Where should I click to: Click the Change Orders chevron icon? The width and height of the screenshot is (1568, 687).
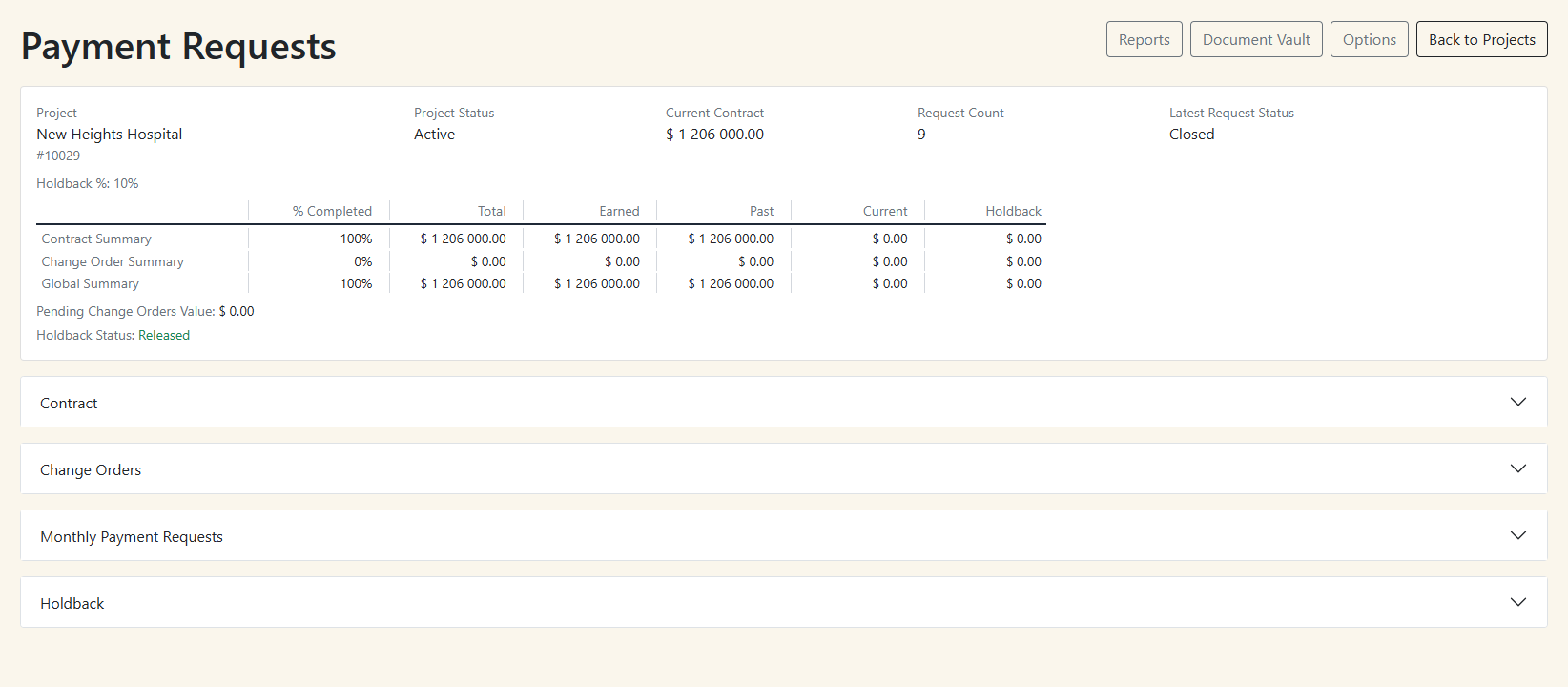click(x=1517, y=468)
